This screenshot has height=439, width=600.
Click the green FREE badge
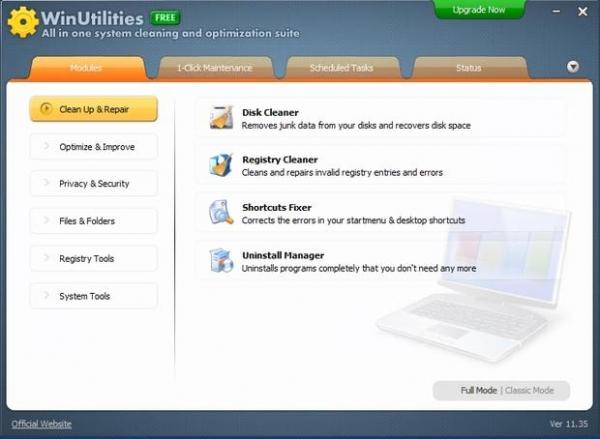[x=165, y=18]
